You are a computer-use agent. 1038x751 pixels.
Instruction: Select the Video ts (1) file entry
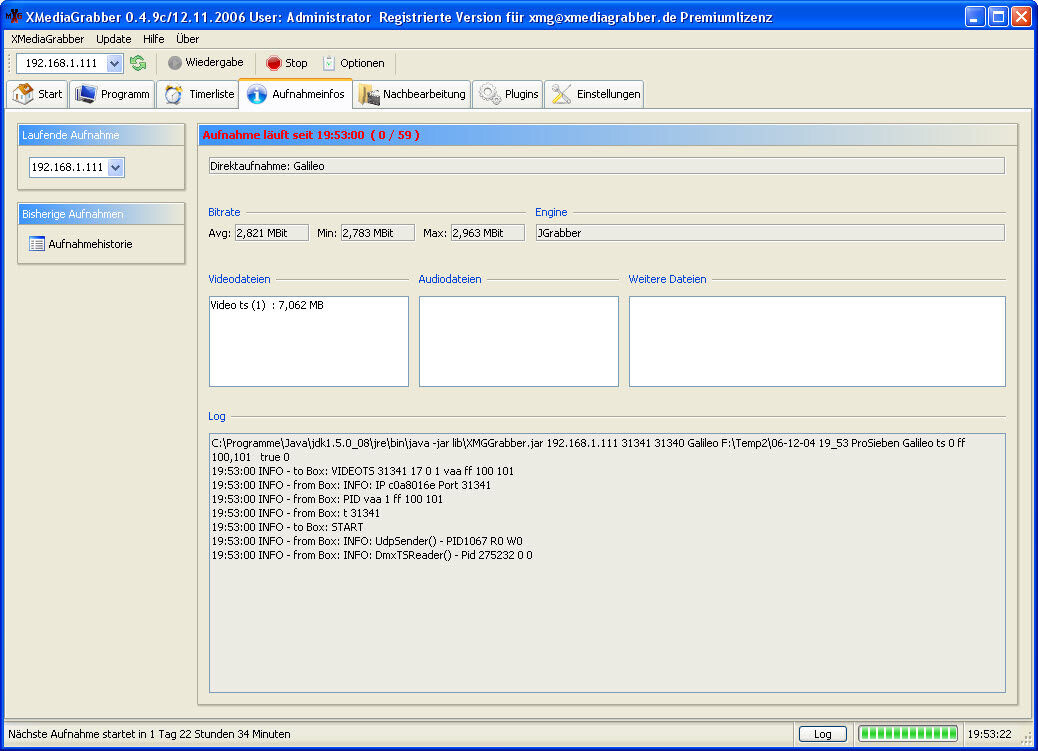pos(266,305)
